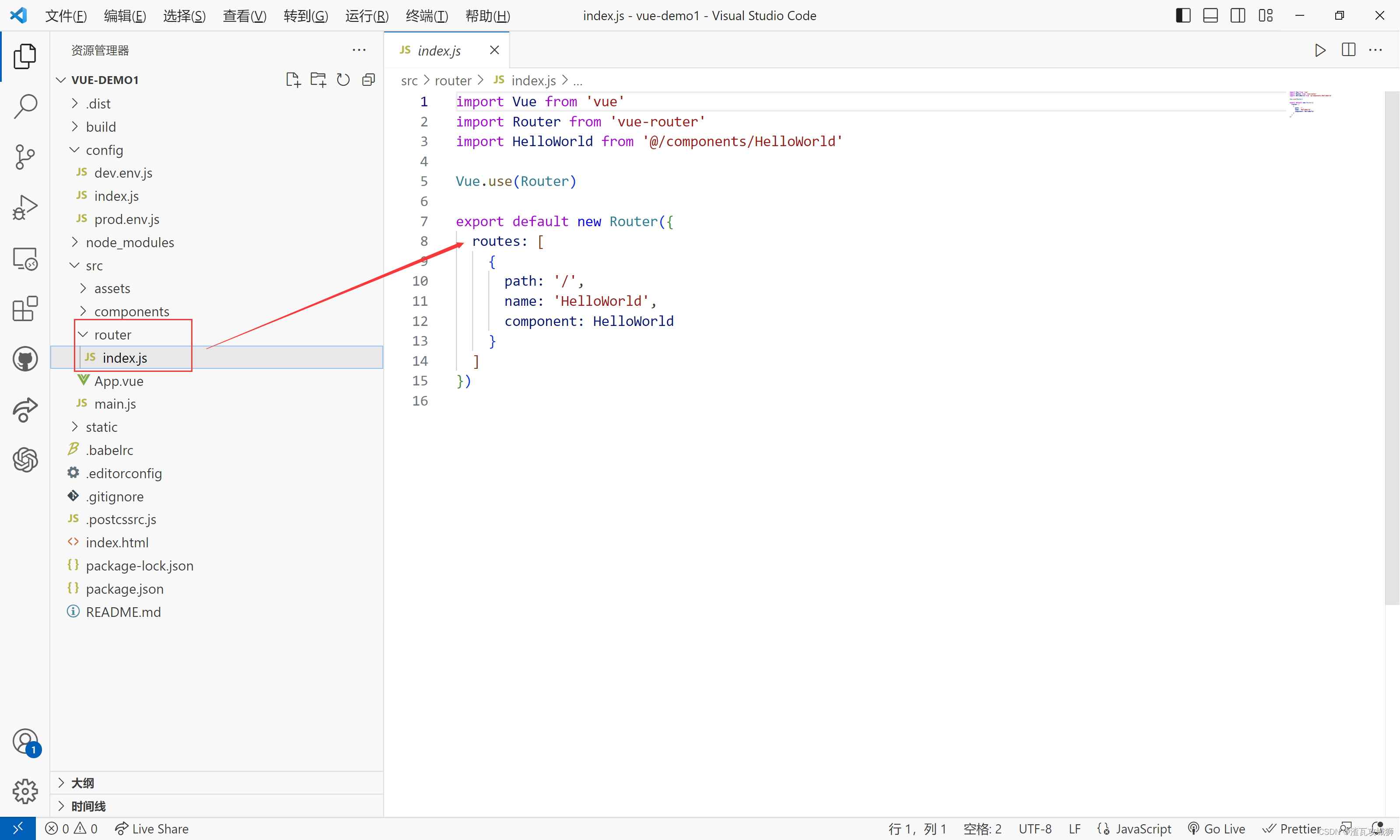The width and height of the screenshot is (1400, 840).
Task: Expand the 大纲 outline section
Action: 217,783
